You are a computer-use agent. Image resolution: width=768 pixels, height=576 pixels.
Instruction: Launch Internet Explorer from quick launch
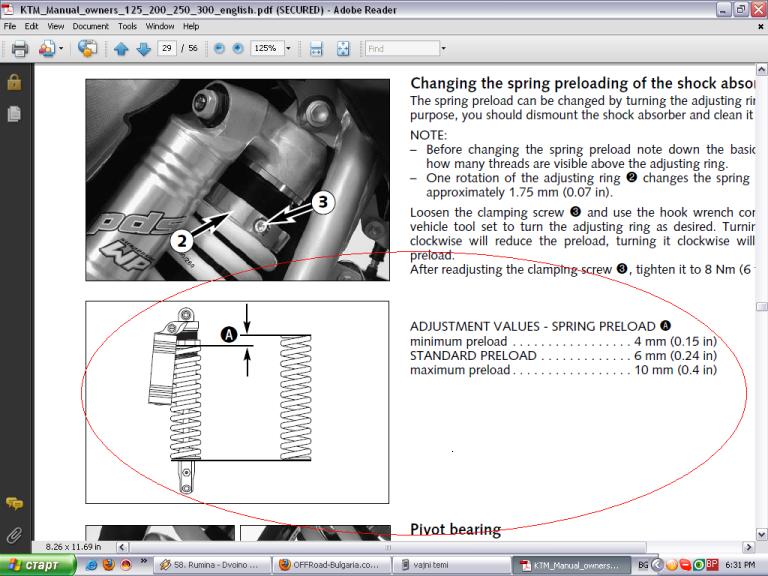(91, 565)
